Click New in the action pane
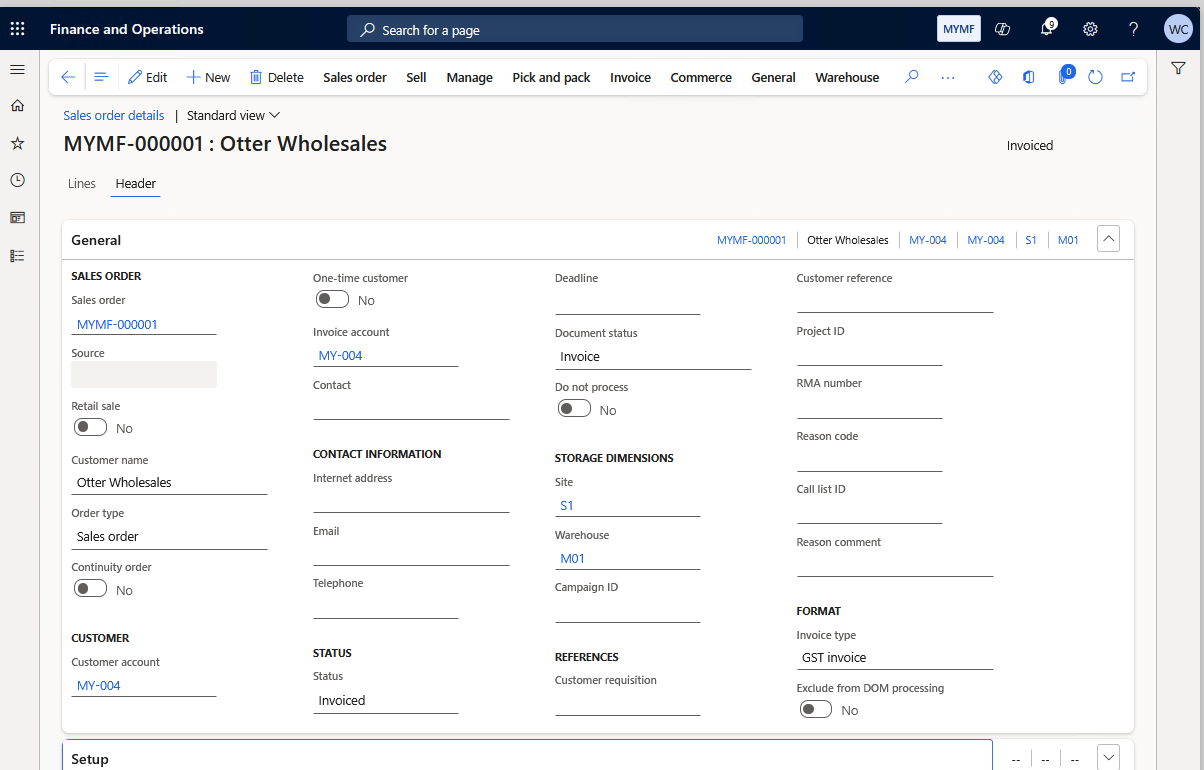Screen dimensions: 1204x770 tap(208, 77)
